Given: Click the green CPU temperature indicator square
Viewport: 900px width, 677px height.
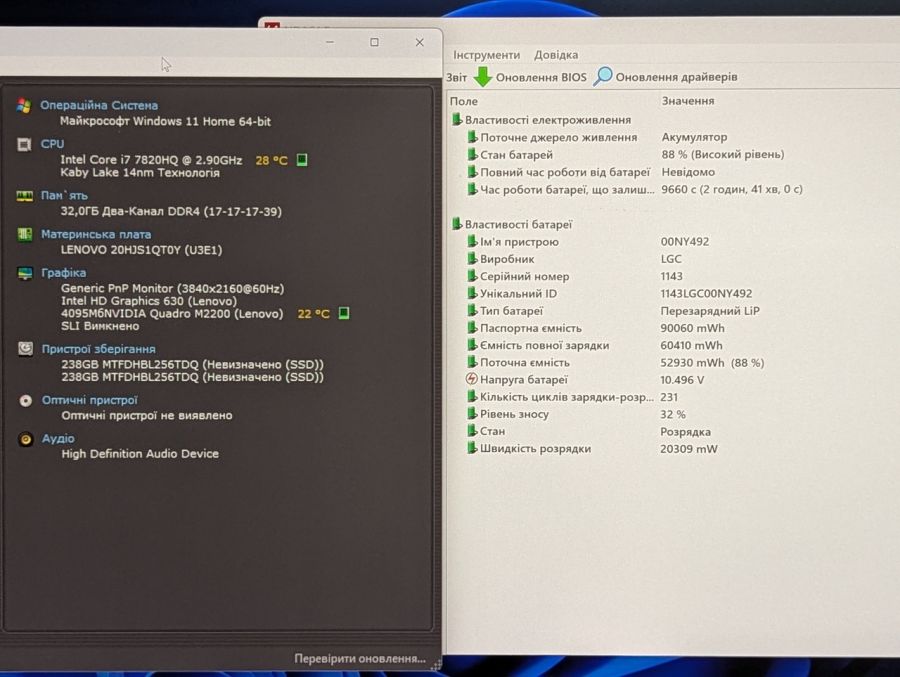Looking at the screenshot, I should click(302, 160).
